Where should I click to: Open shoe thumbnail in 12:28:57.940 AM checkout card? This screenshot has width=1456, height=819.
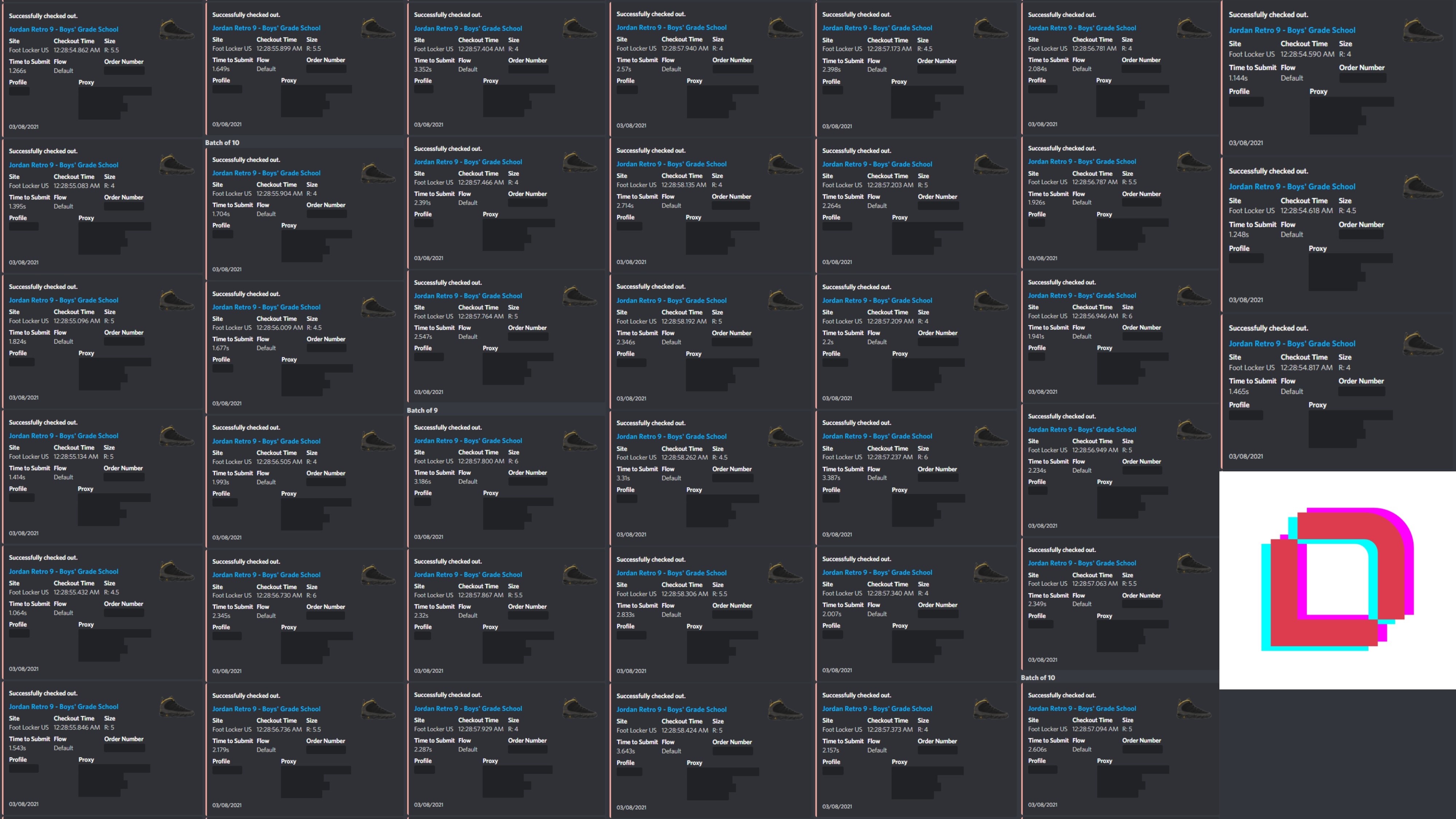coord(786,28)
